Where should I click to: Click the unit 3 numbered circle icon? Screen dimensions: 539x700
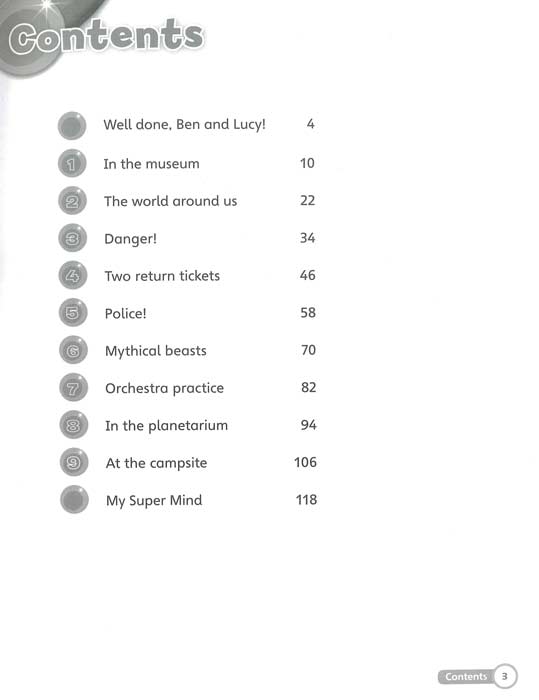(72, 238)
